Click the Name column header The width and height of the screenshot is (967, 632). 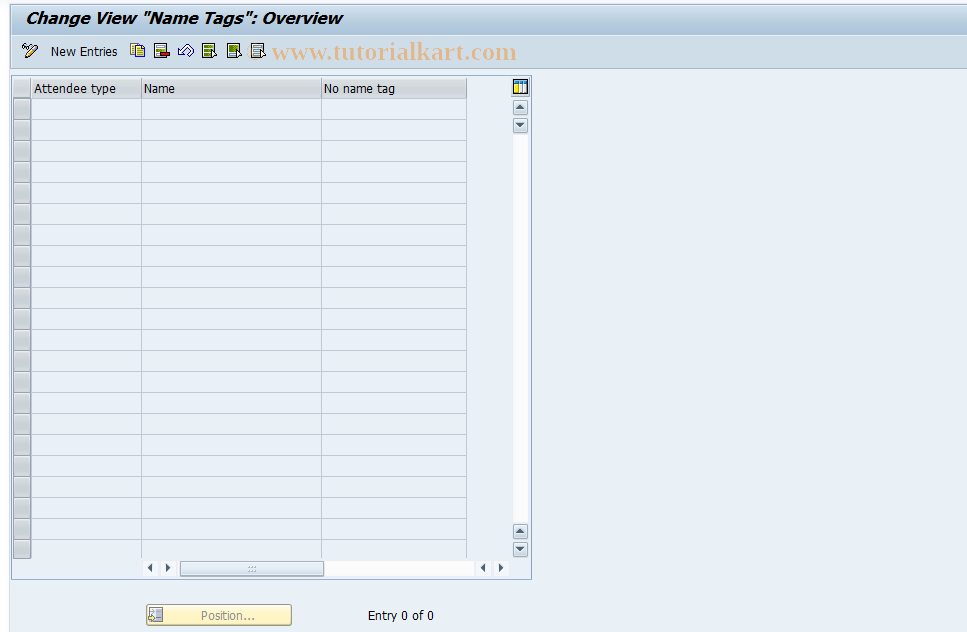(x=231, y=89)
